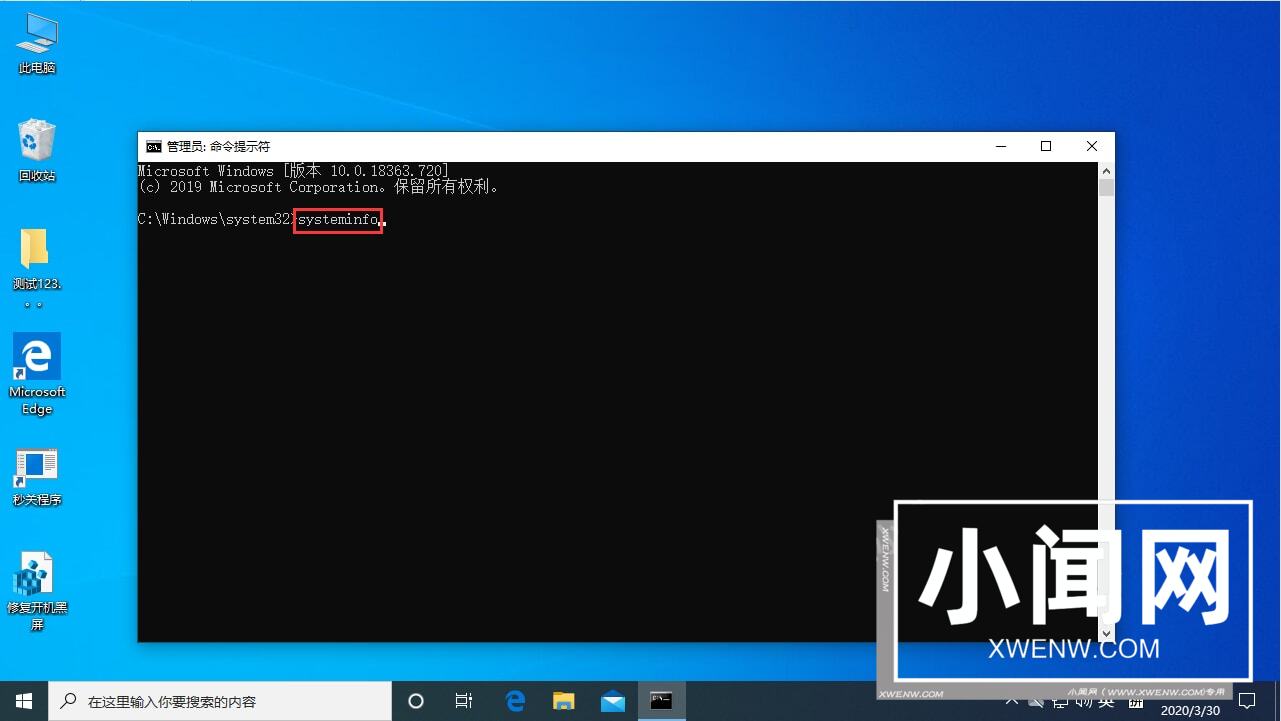This screenshot has height=721, width=1281.
Task: Click the console scrollbar down arrow
Action: click(x=1106, y=633)
